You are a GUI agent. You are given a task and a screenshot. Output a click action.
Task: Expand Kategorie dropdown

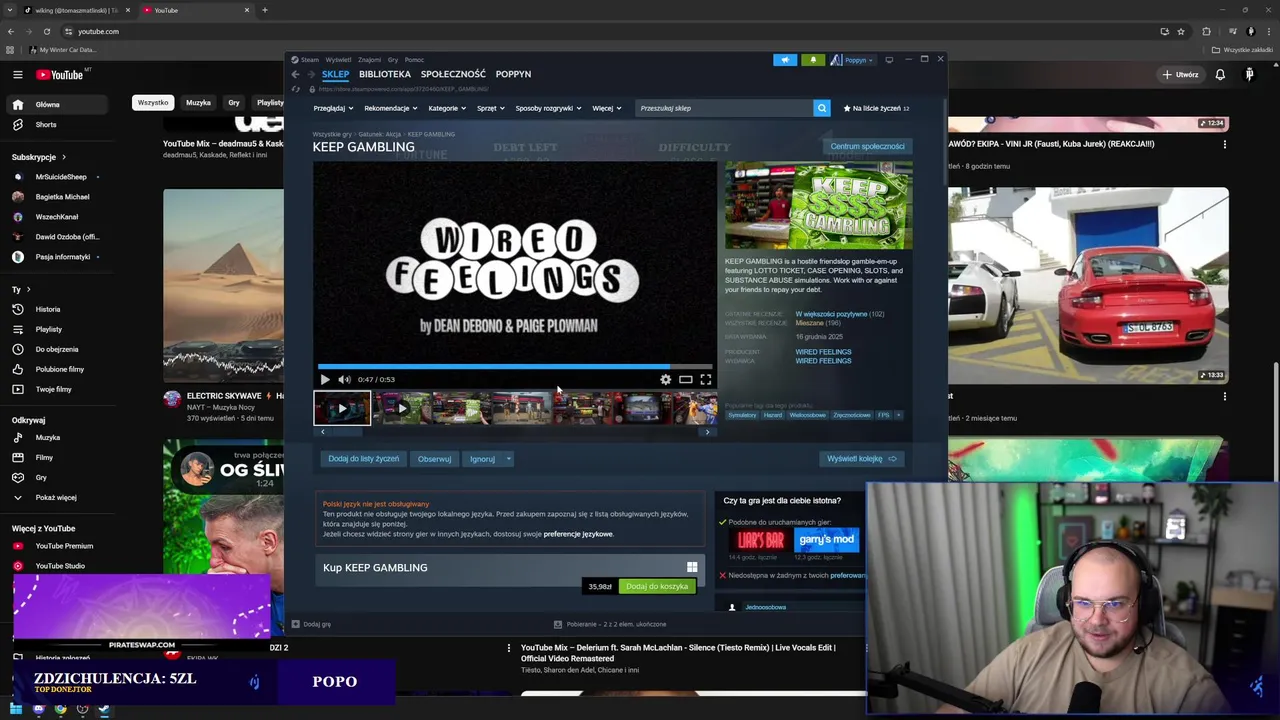click(447, 108)
